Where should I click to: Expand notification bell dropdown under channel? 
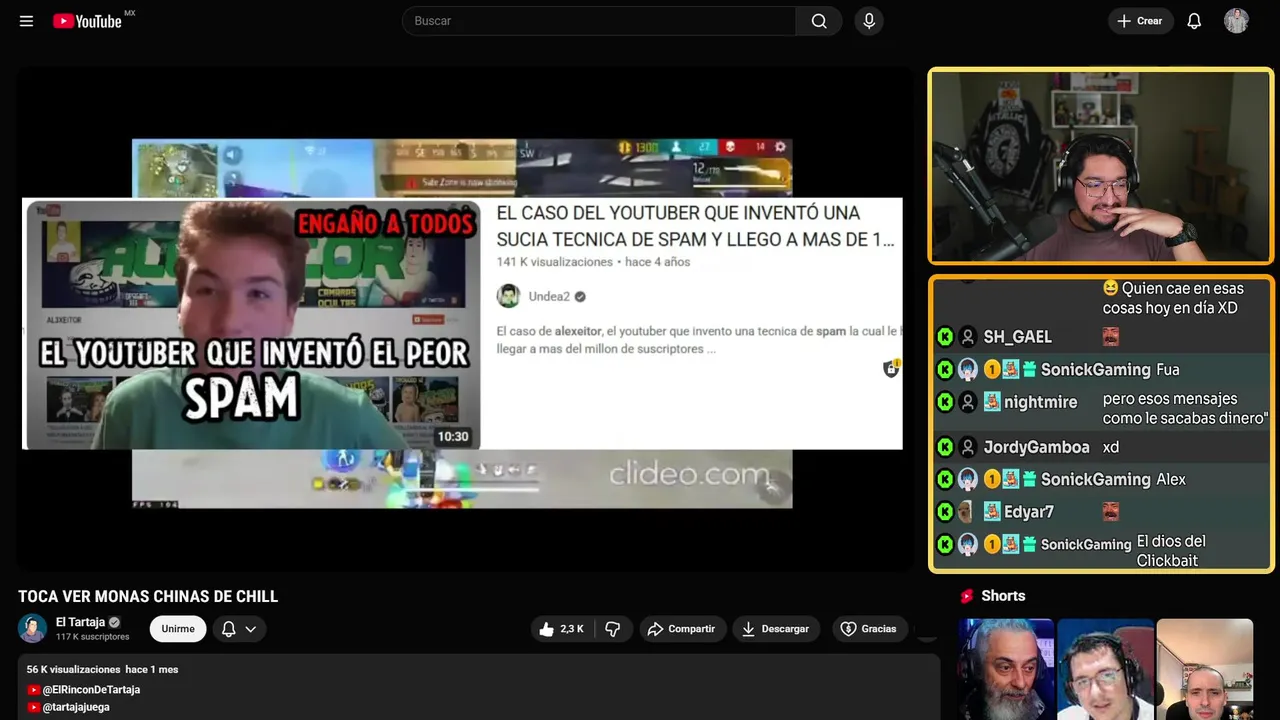point(239,629)
